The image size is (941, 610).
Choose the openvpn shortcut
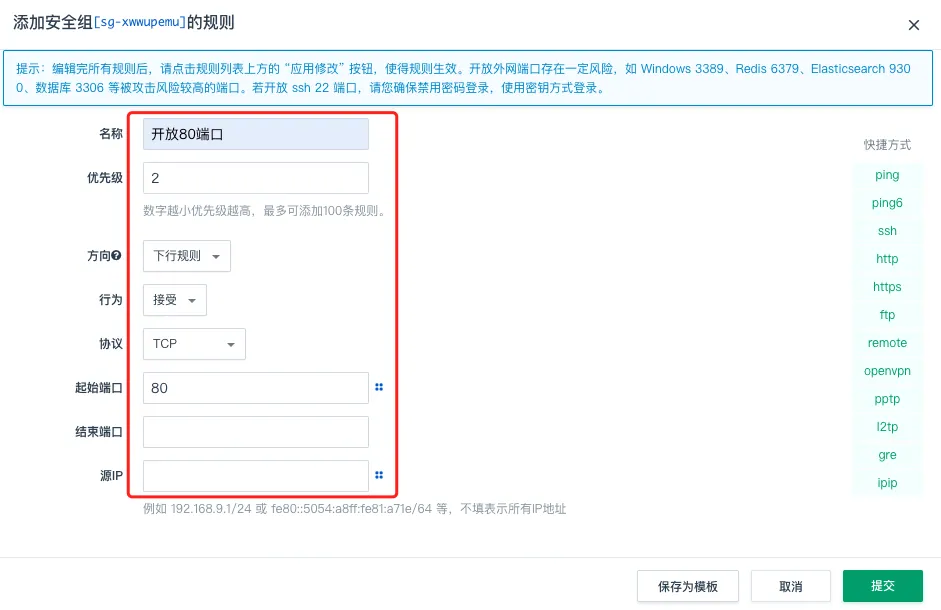pos(886,371)
